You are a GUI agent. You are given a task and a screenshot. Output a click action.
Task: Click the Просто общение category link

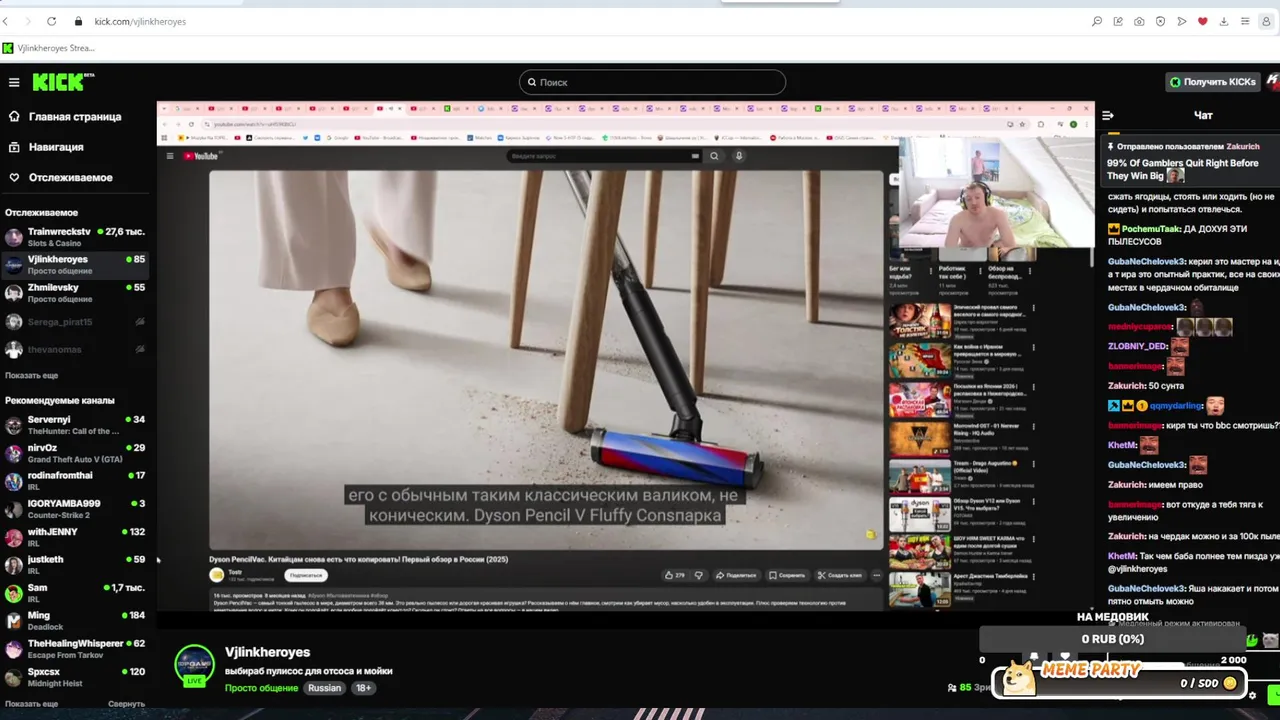point(261,688)
